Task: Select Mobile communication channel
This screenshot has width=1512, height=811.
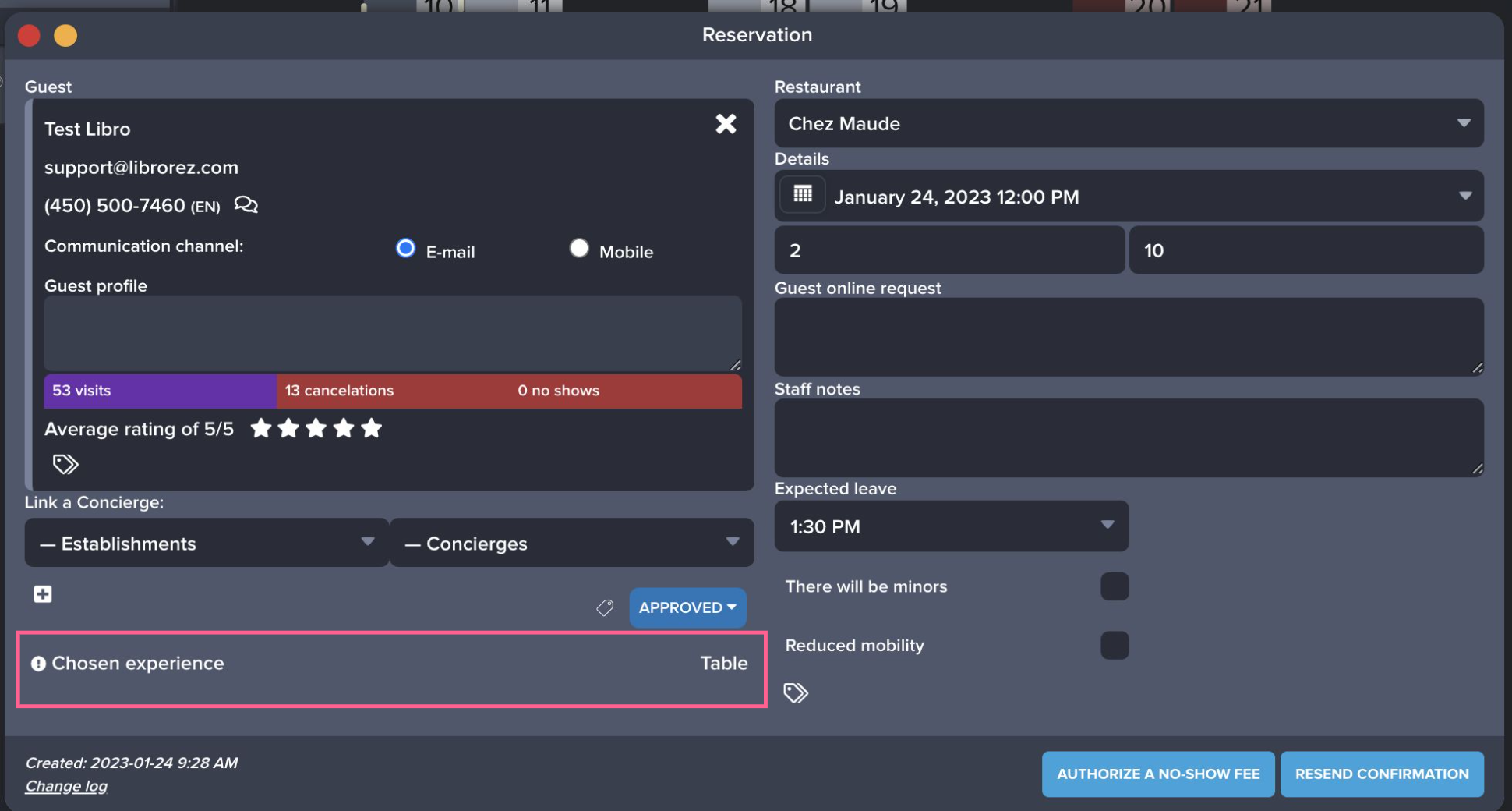Action: [x=578, y=249]
